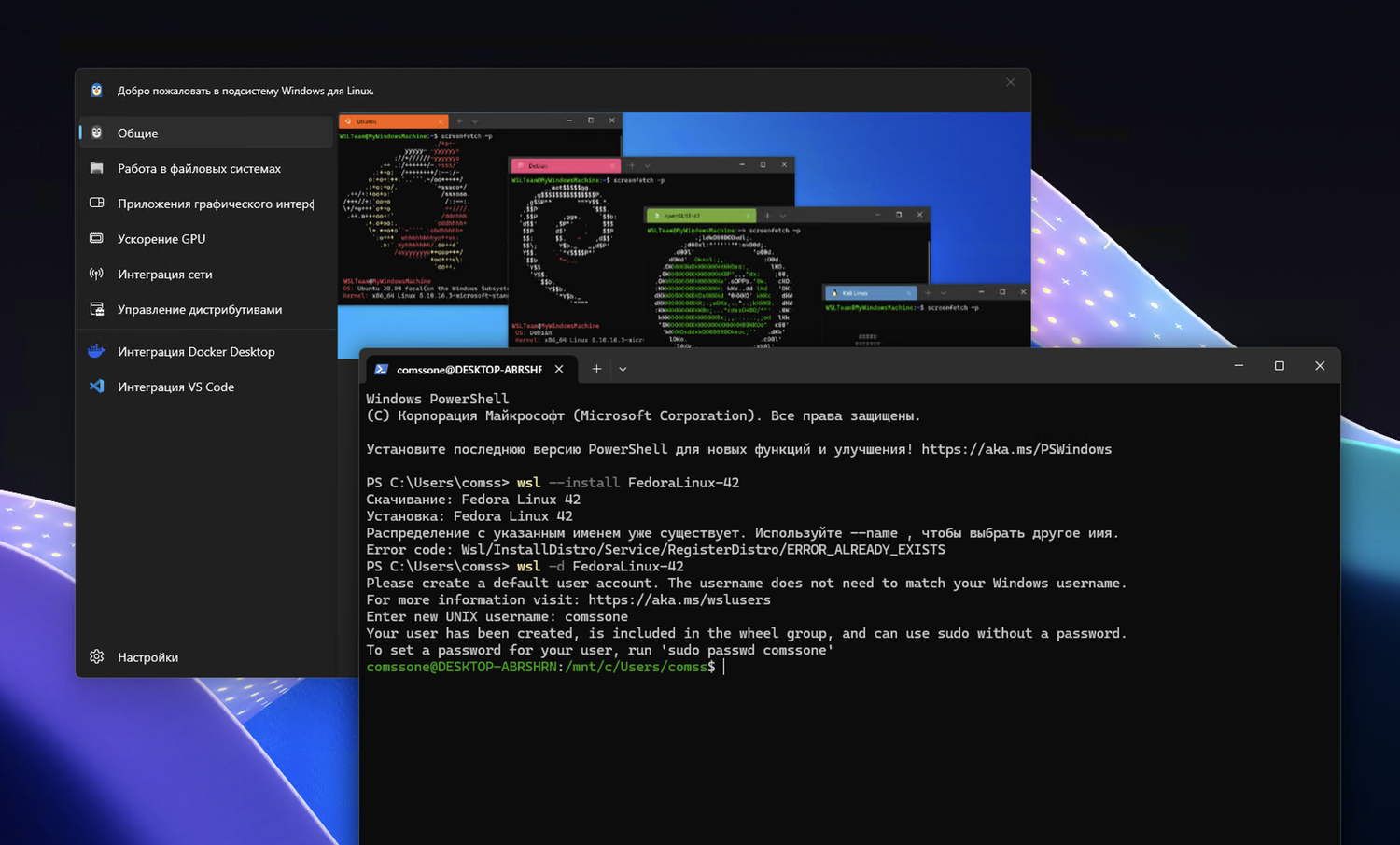Click the VS Code logo icon
Screen dimensions: 1400x845
pos(96,387)
